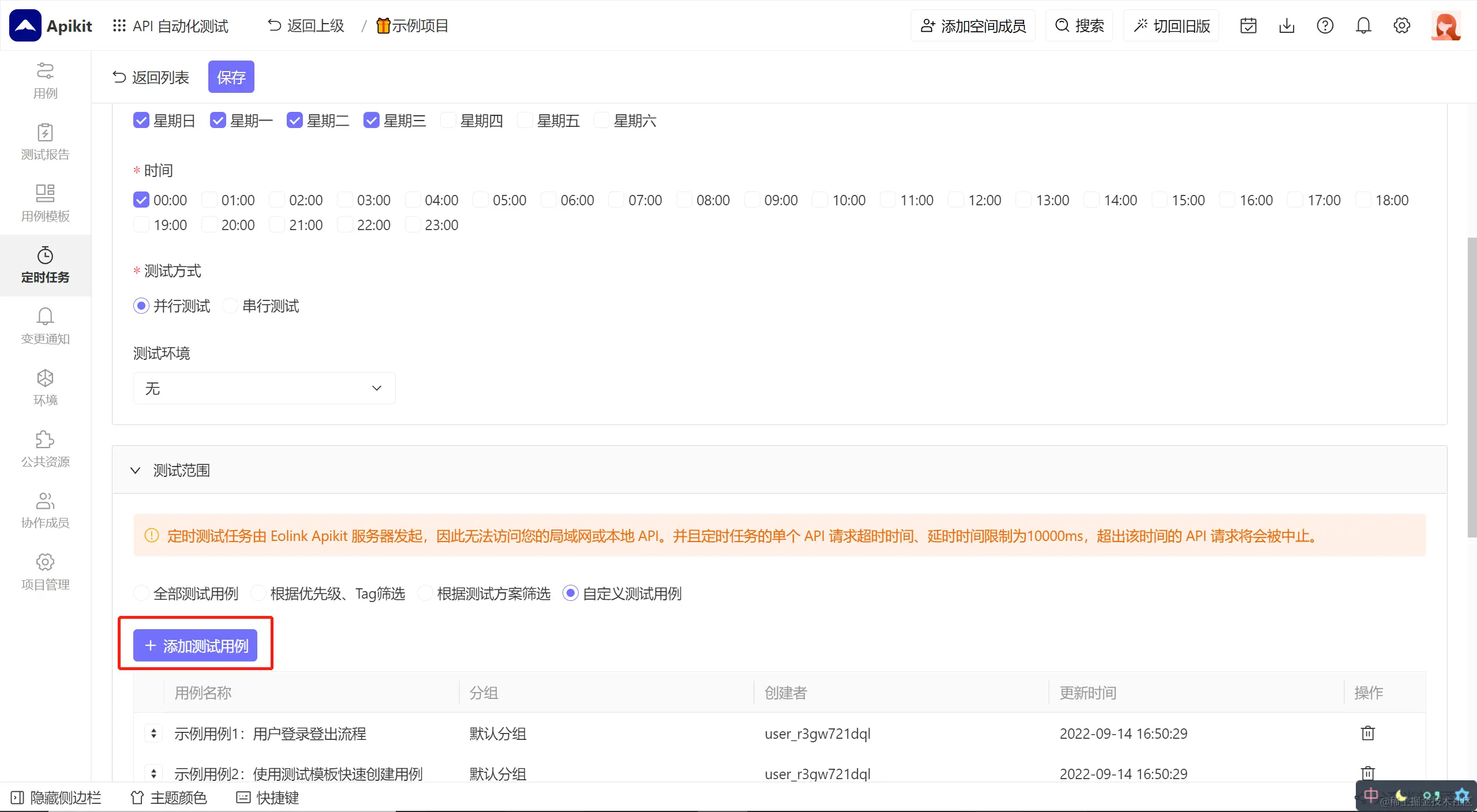The width and height of the screenshot is (1477, 812).
Task: Open settings gear icon in header
Action: pyautogui.click(x=1401, y=26)
